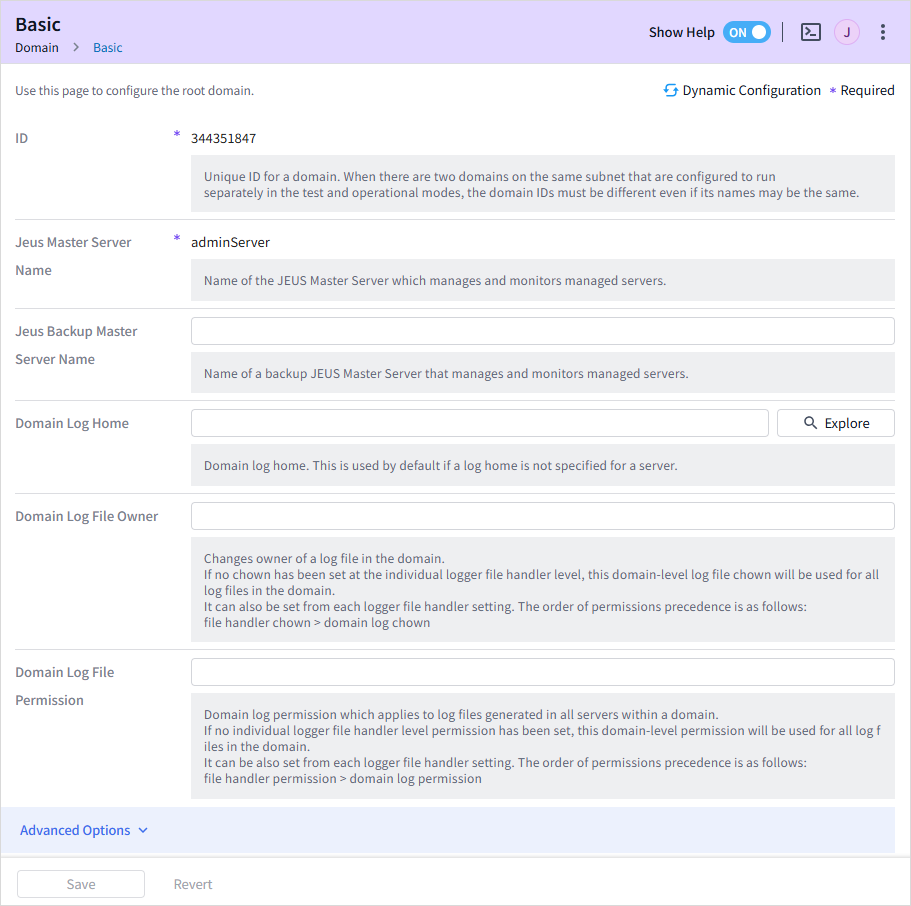Click the Dynamic Configuration refresh icon
Screen dimensions: 911x906
(x=671, y=90)
